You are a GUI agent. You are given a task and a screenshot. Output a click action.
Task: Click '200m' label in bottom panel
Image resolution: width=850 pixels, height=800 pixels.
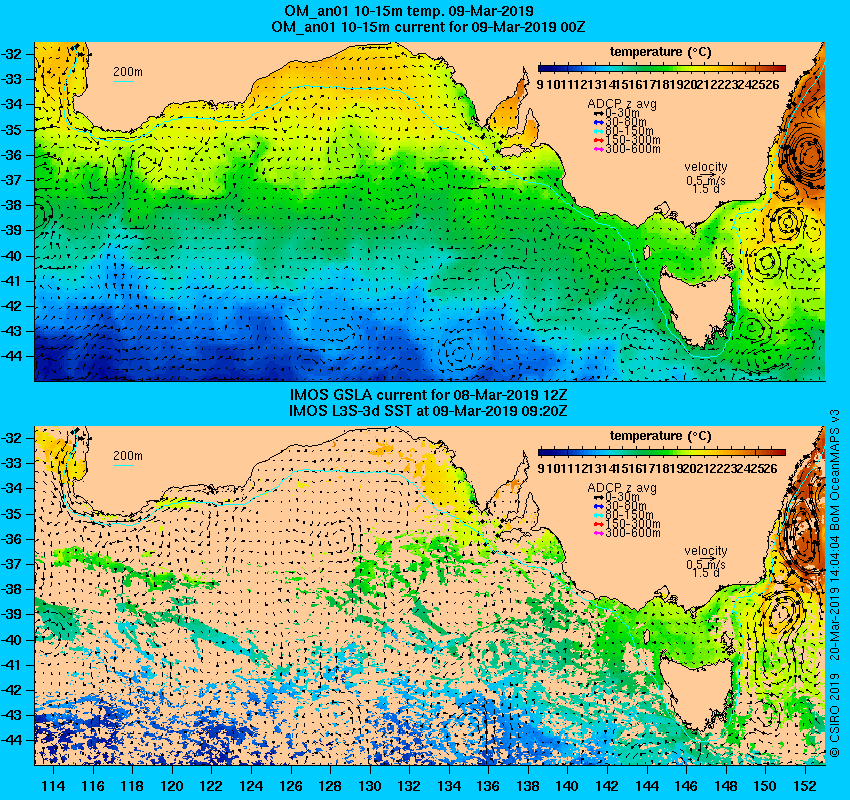128,456
